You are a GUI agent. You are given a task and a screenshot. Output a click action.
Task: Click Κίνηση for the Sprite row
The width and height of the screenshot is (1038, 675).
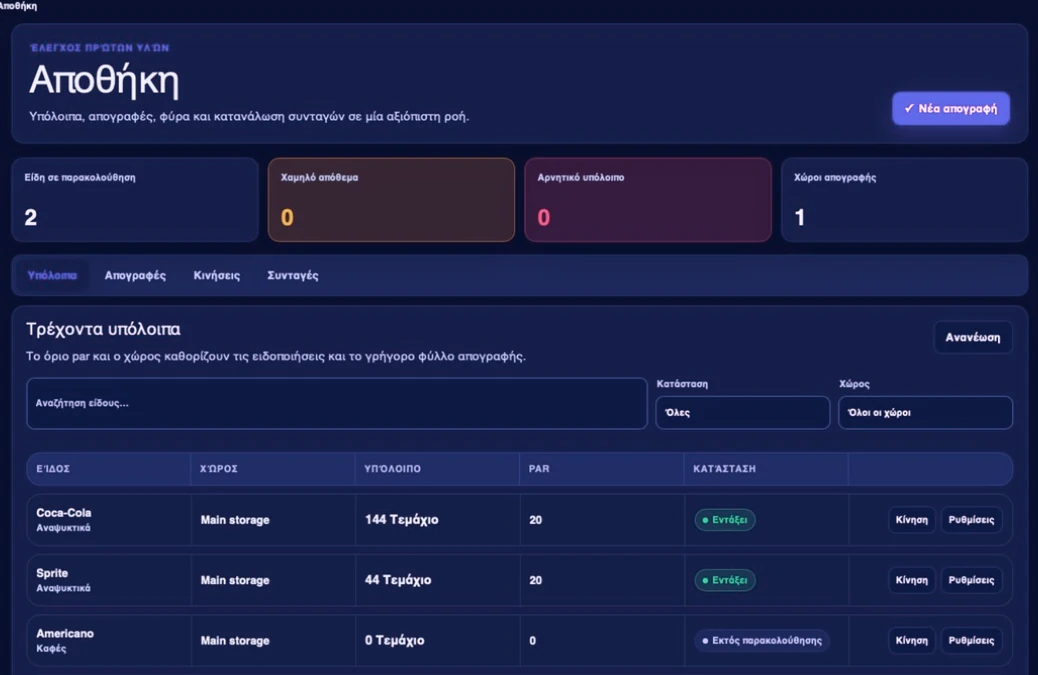click(x=912, y=580)
